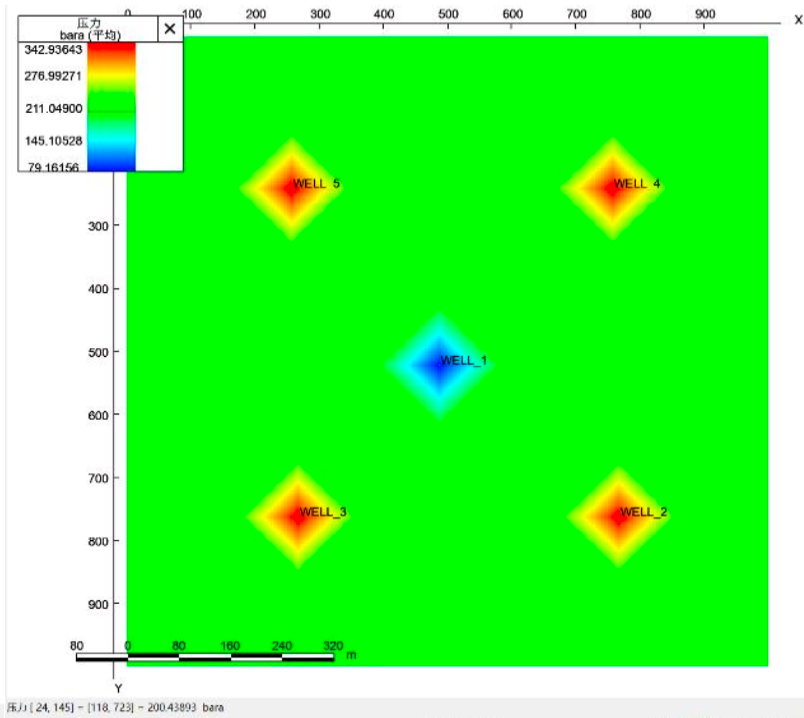Click the legend color gradient bar
The width and height of the screenshot is (804, 718).
(111, 107)
